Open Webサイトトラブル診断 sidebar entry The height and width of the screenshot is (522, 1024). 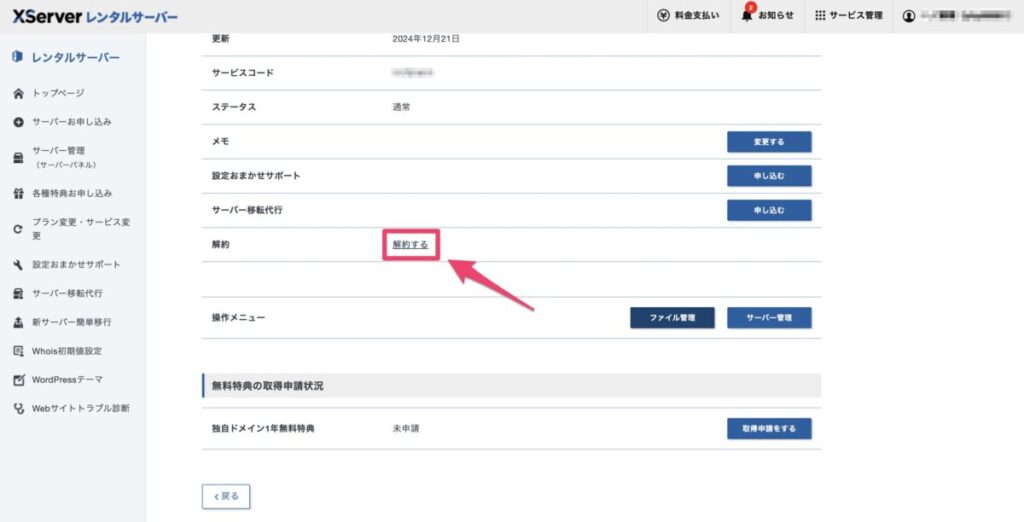point(81,408)
